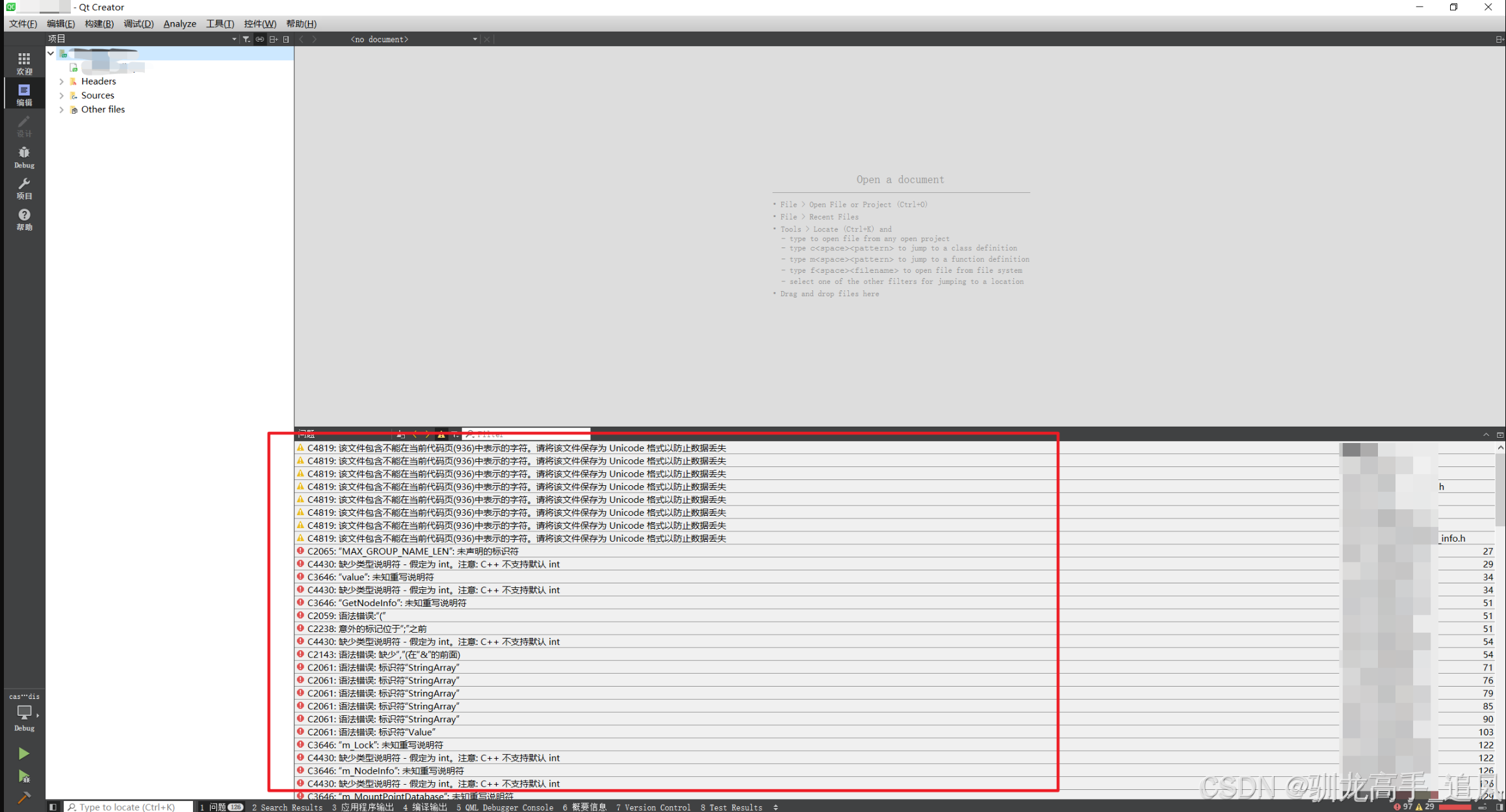
Task: Switch to 编译输出 output tab
Action: coord(425,807)
